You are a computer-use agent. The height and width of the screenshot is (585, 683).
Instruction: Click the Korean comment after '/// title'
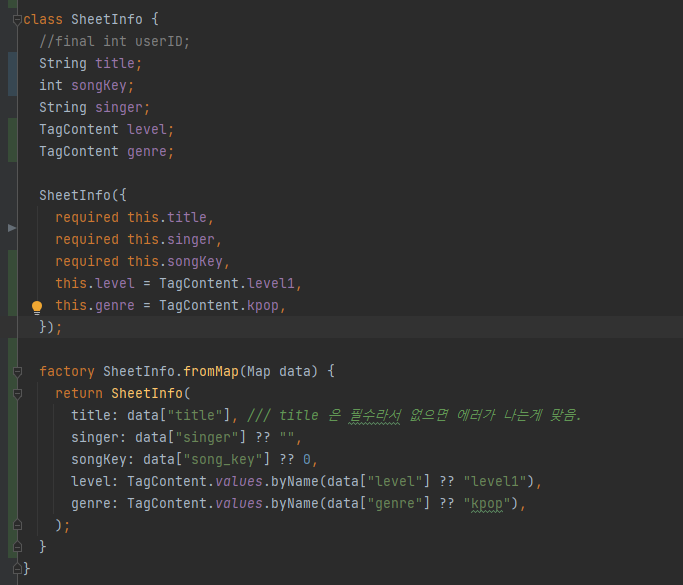coord(454,415)
